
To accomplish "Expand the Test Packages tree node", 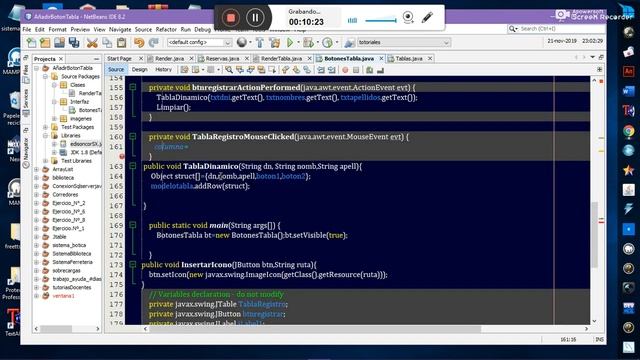I will click(45, 127).
